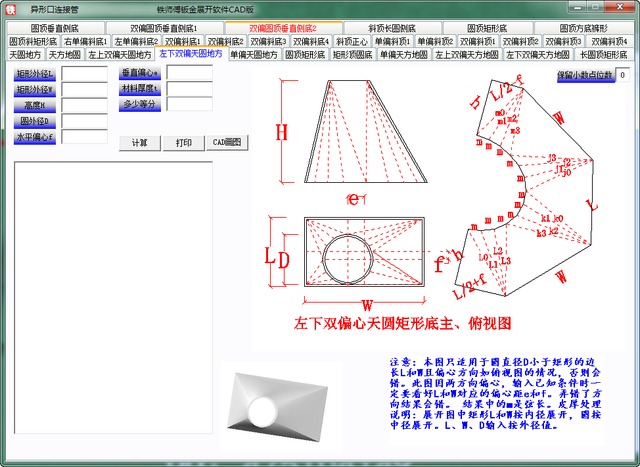Click the red app icon in title bar
This screenshot has width=640, height=467.
[10, 9]
